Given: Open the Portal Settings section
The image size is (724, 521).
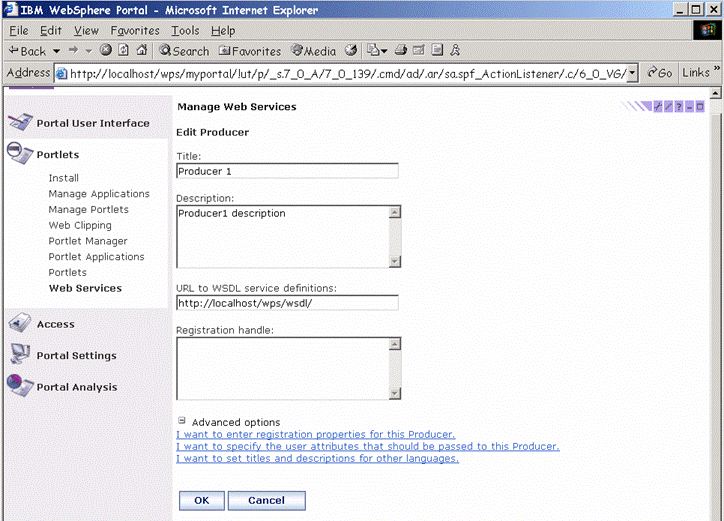Looking at the screenshot, I should pyautogui.click(x=77, y=356).
